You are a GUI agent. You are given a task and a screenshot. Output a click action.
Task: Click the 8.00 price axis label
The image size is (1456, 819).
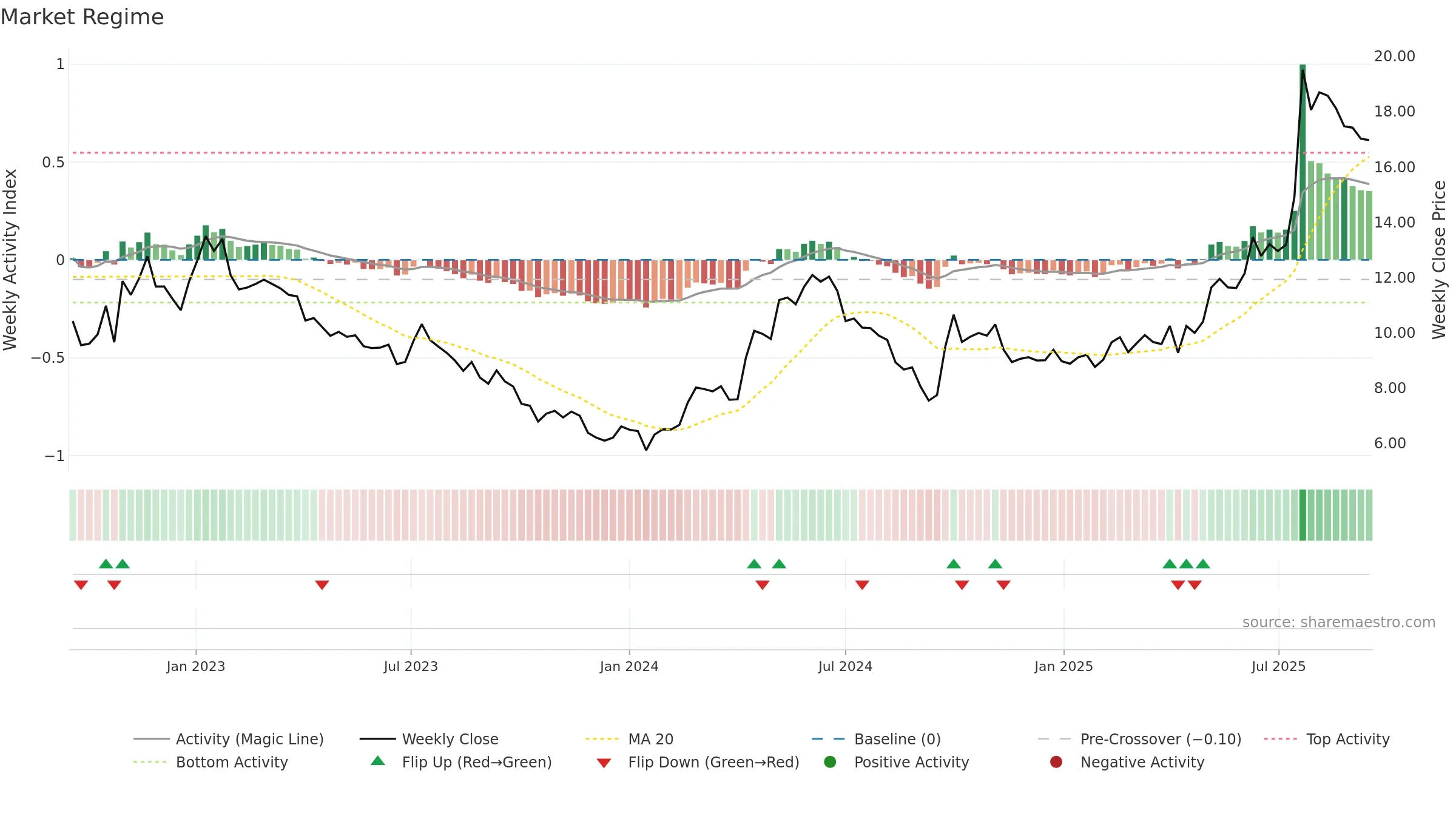tap(1390, 388)
